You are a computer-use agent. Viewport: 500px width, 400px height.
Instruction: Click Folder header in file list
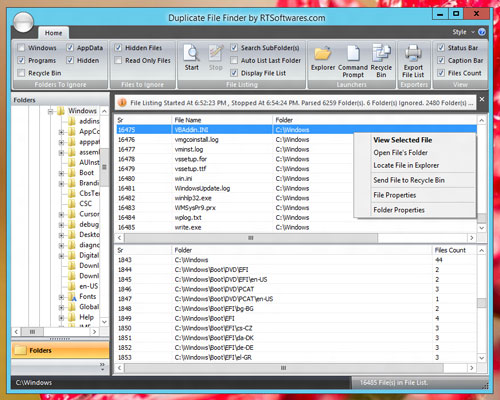pos(374,120)
